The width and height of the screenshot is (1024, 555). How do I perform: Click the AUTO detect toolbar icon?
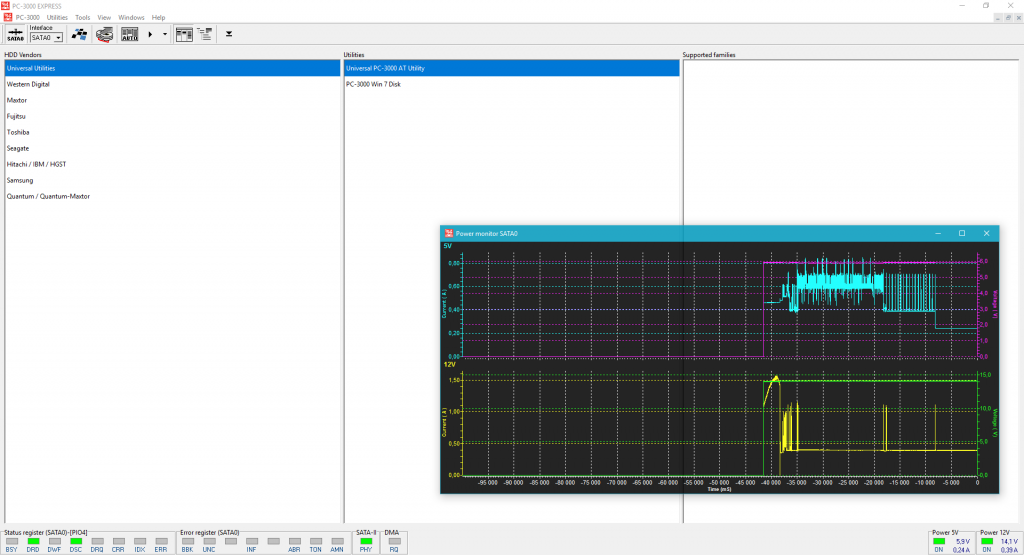click(x=129, y=34)
